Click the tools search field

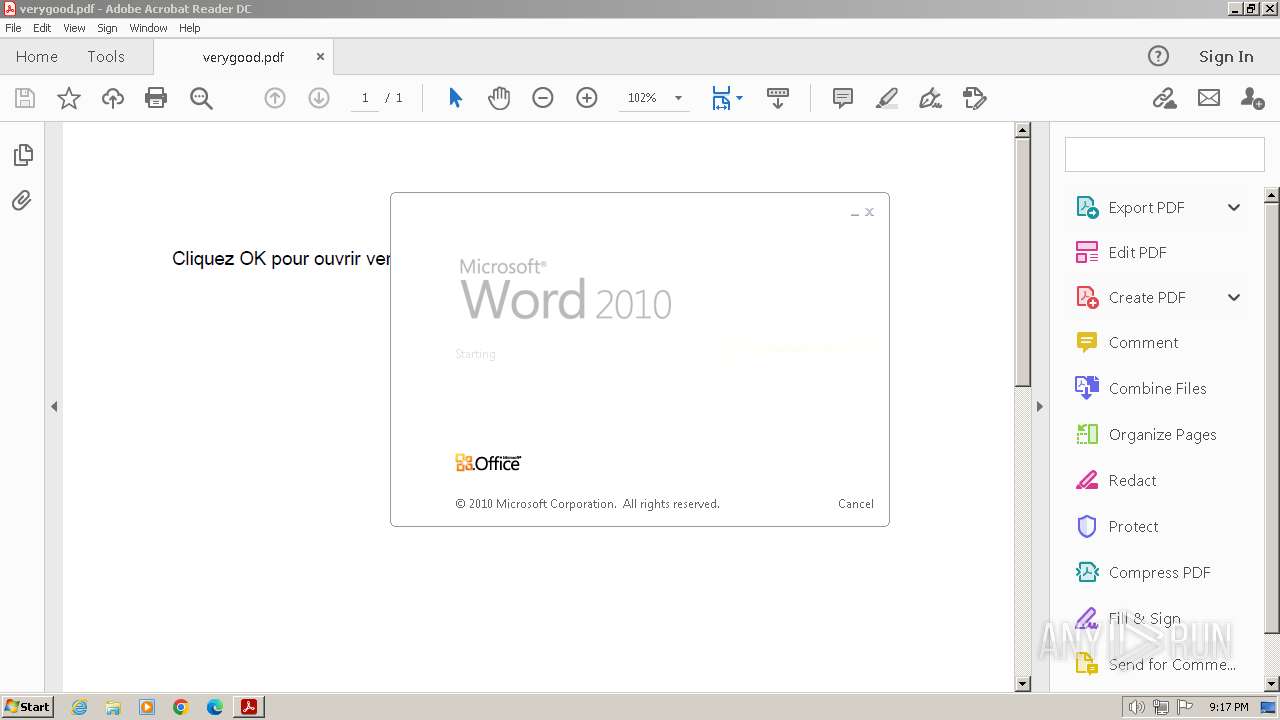tap(1165, 155)
